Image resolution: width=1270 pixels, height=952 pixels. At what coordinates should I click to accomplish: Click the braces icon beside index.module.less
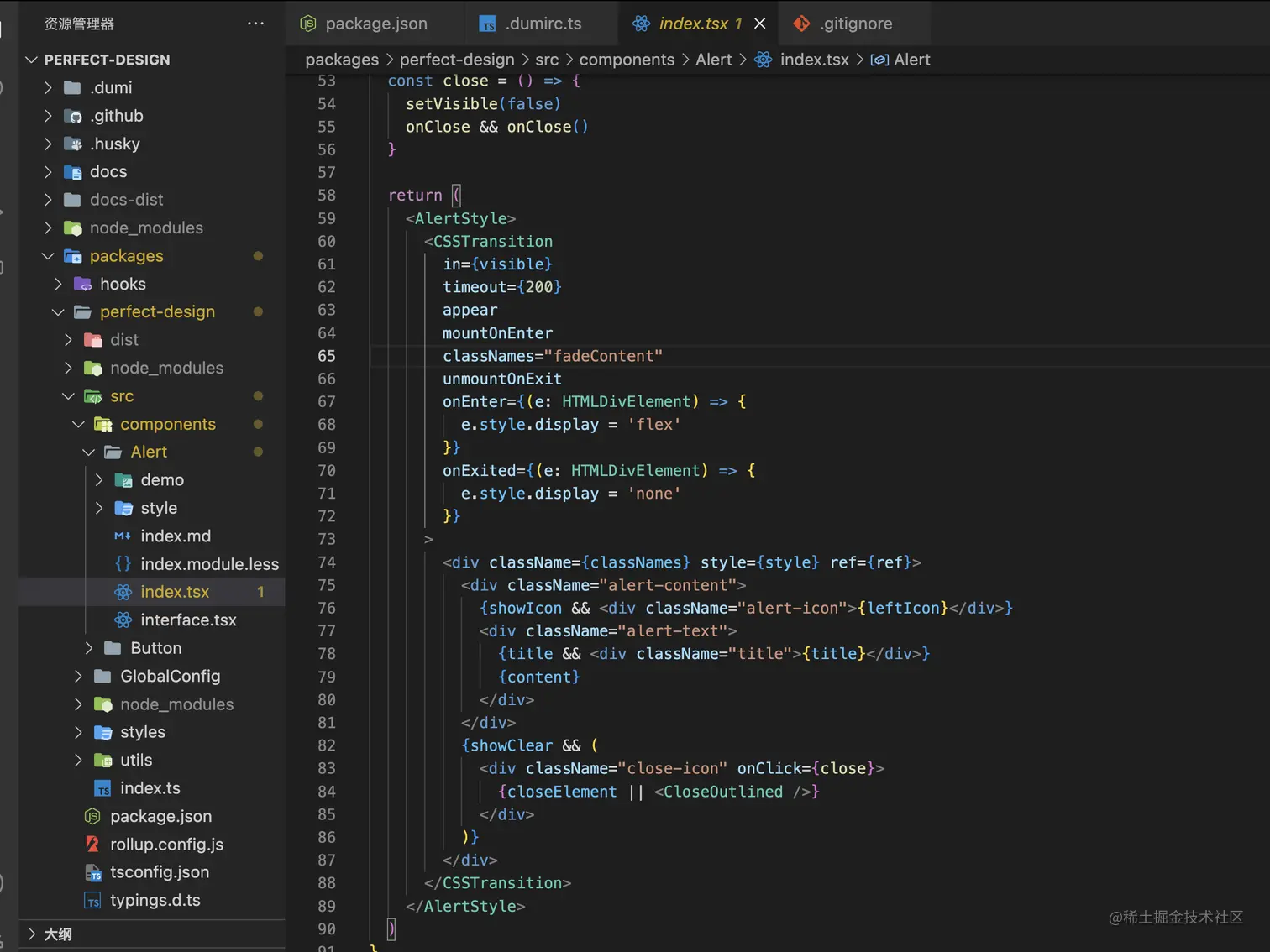coord(123,564)
